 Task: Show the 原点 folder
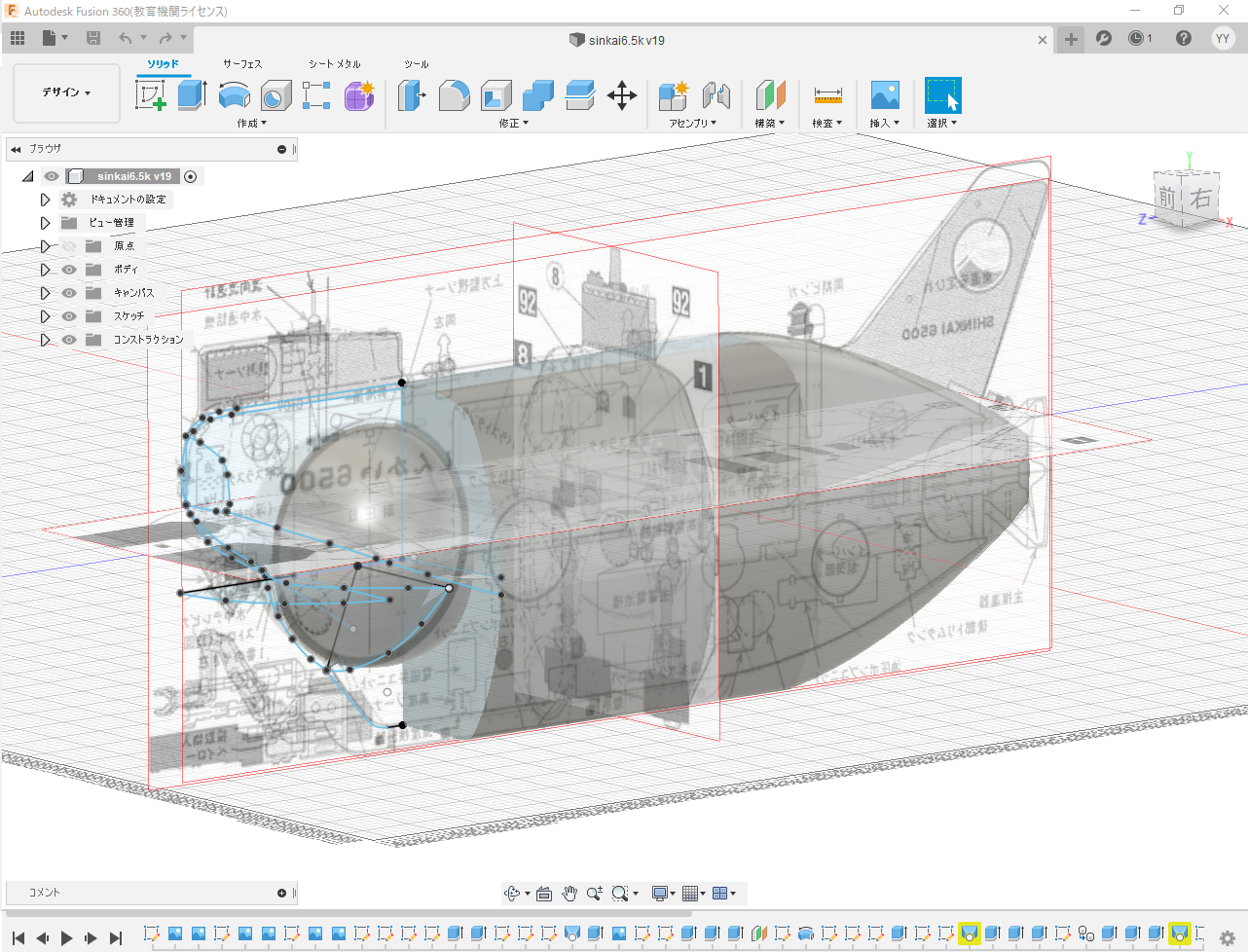pyautogui.click(x=69, y=246)
